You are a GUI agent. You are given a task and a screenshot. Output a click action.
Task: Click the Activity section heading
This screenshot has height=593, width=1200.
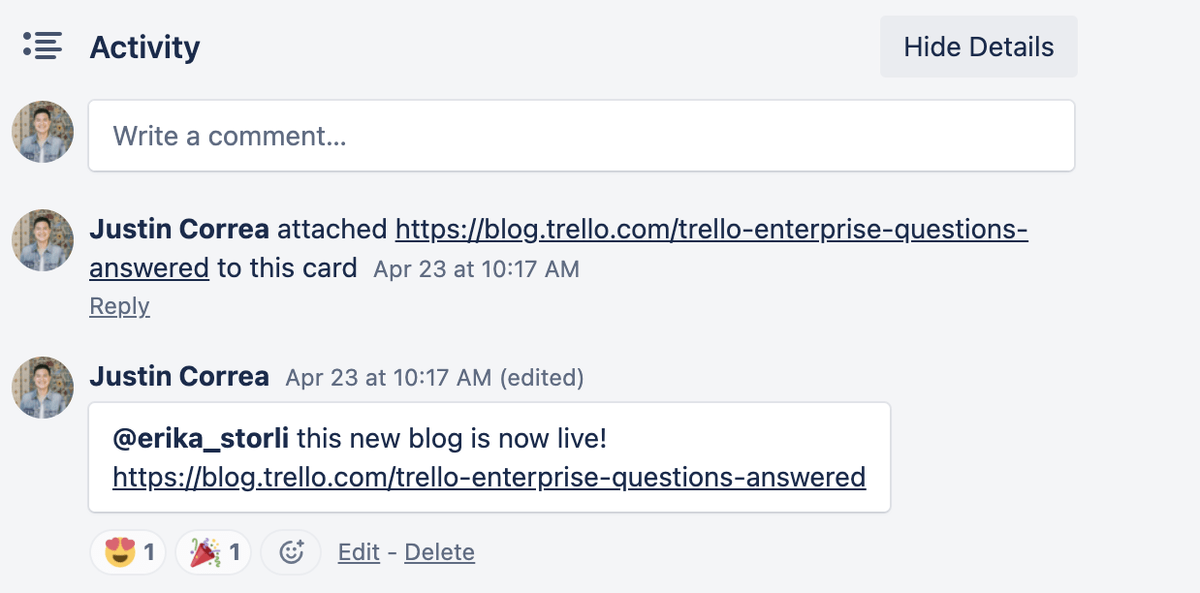point(145,47)
